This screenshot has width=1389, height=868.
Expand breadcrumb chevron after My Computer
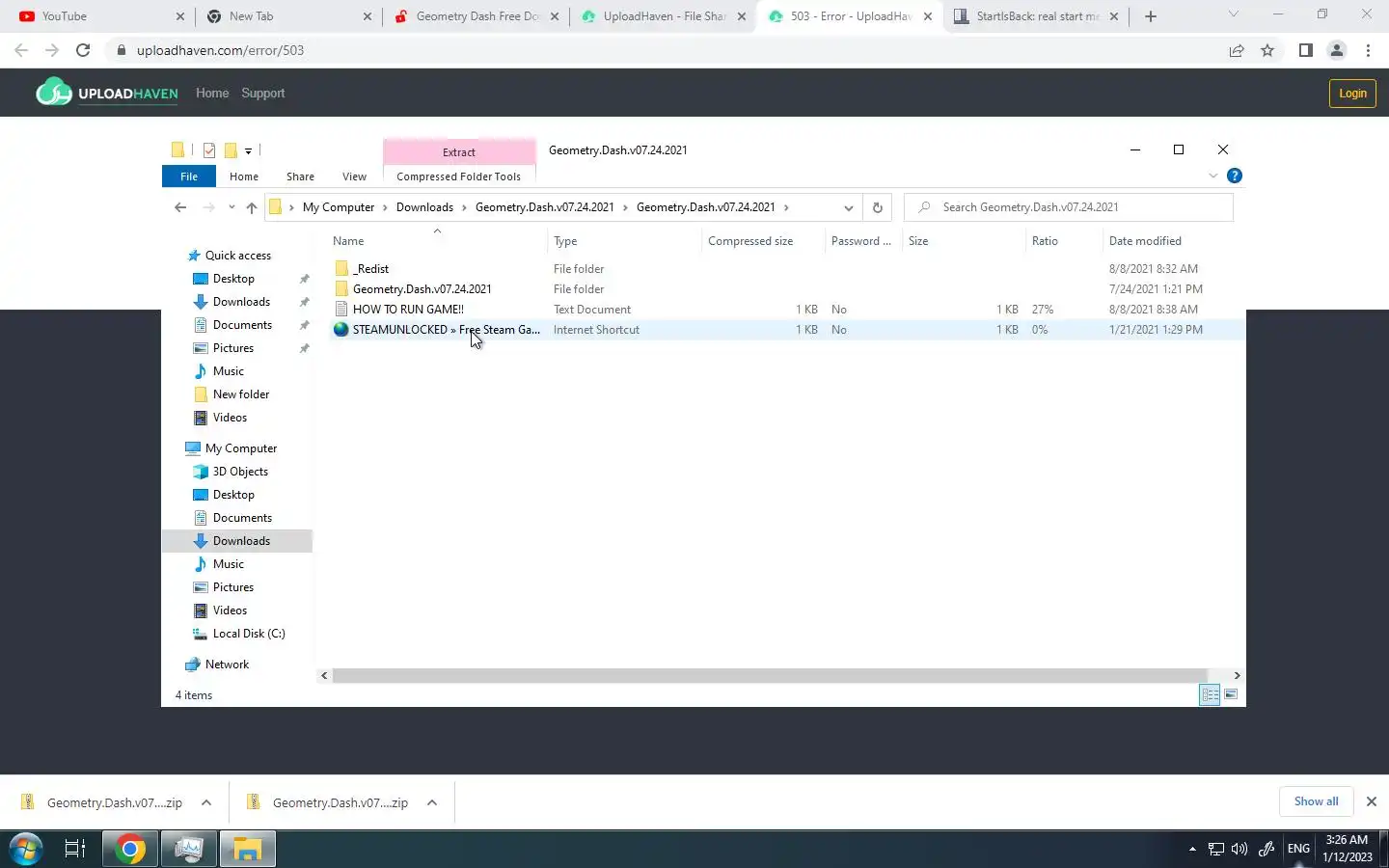(x=385, y=207)
